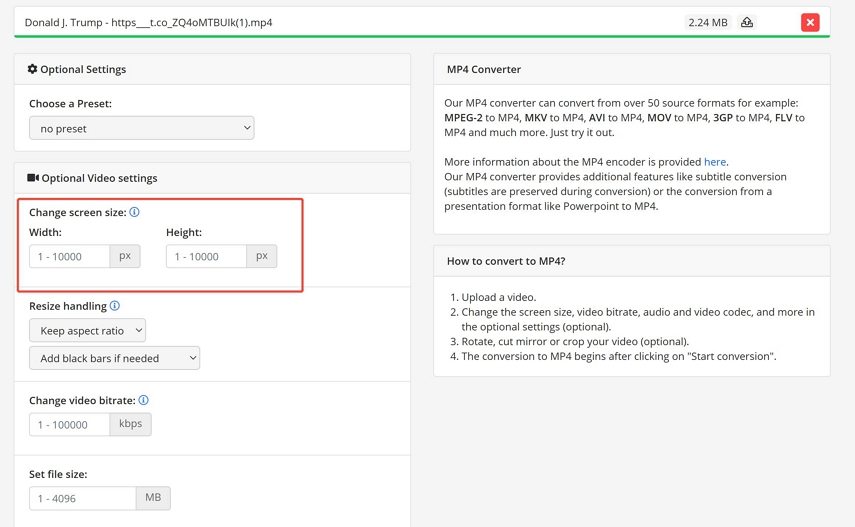Click the camera icon in Optional Video settings
The height and width of the screenshot is (527, 855).
point(33,178)
